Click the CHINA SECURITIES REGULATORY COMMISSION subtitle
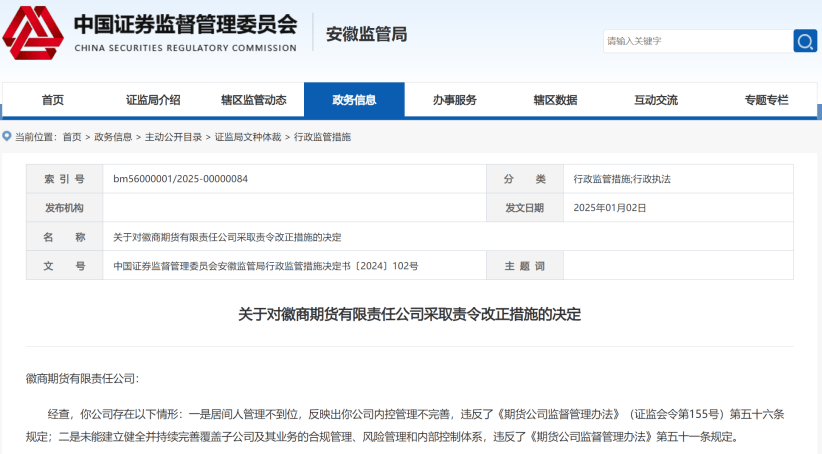The width and height of the screenshot is (822, 454). [186, 48]
